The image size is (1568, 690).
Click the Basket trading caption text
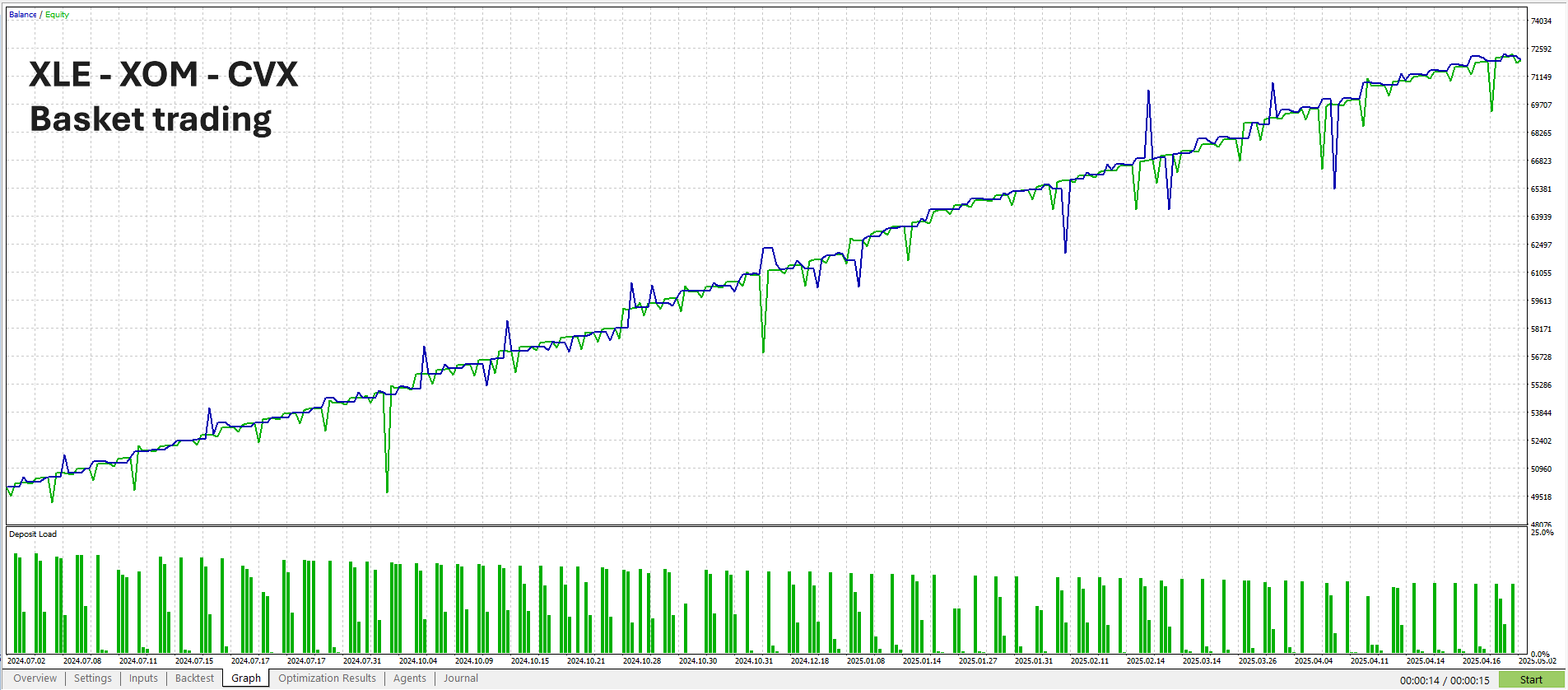coord(151,119)
